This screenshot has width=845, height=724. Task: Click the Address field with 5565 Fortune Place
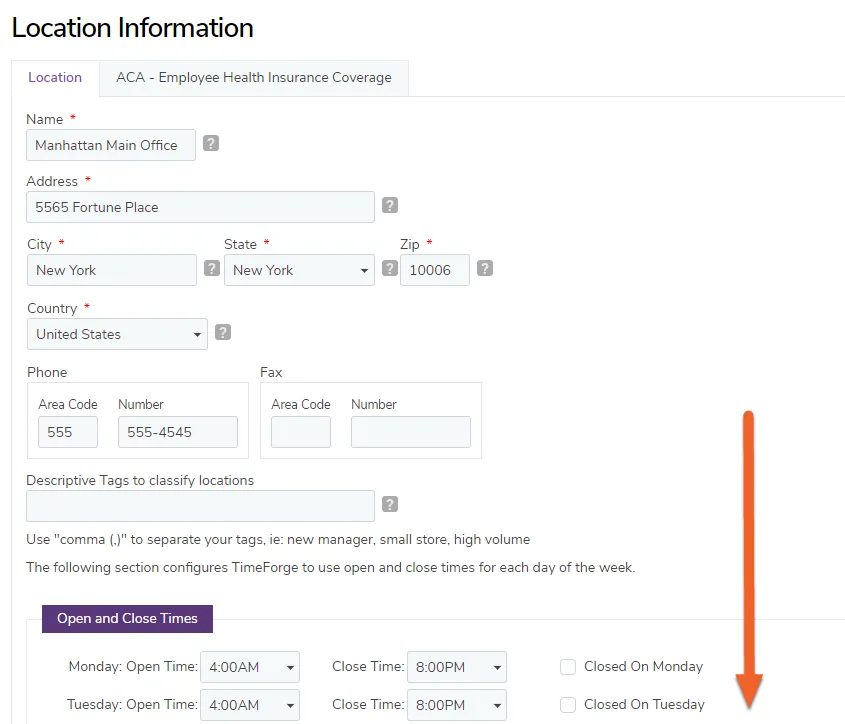click(200, 207)
